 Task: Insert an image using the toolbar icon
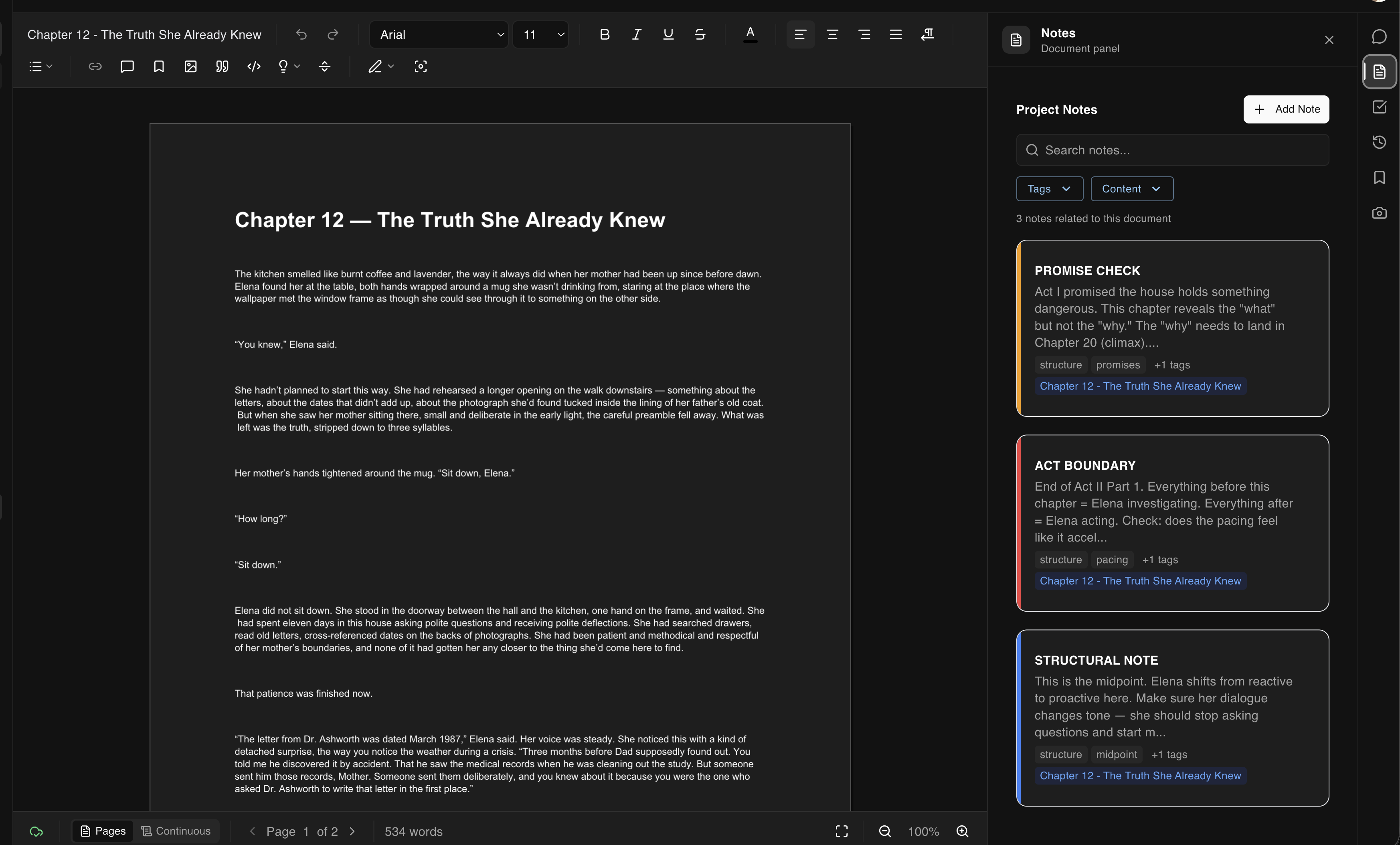(190, 67)
